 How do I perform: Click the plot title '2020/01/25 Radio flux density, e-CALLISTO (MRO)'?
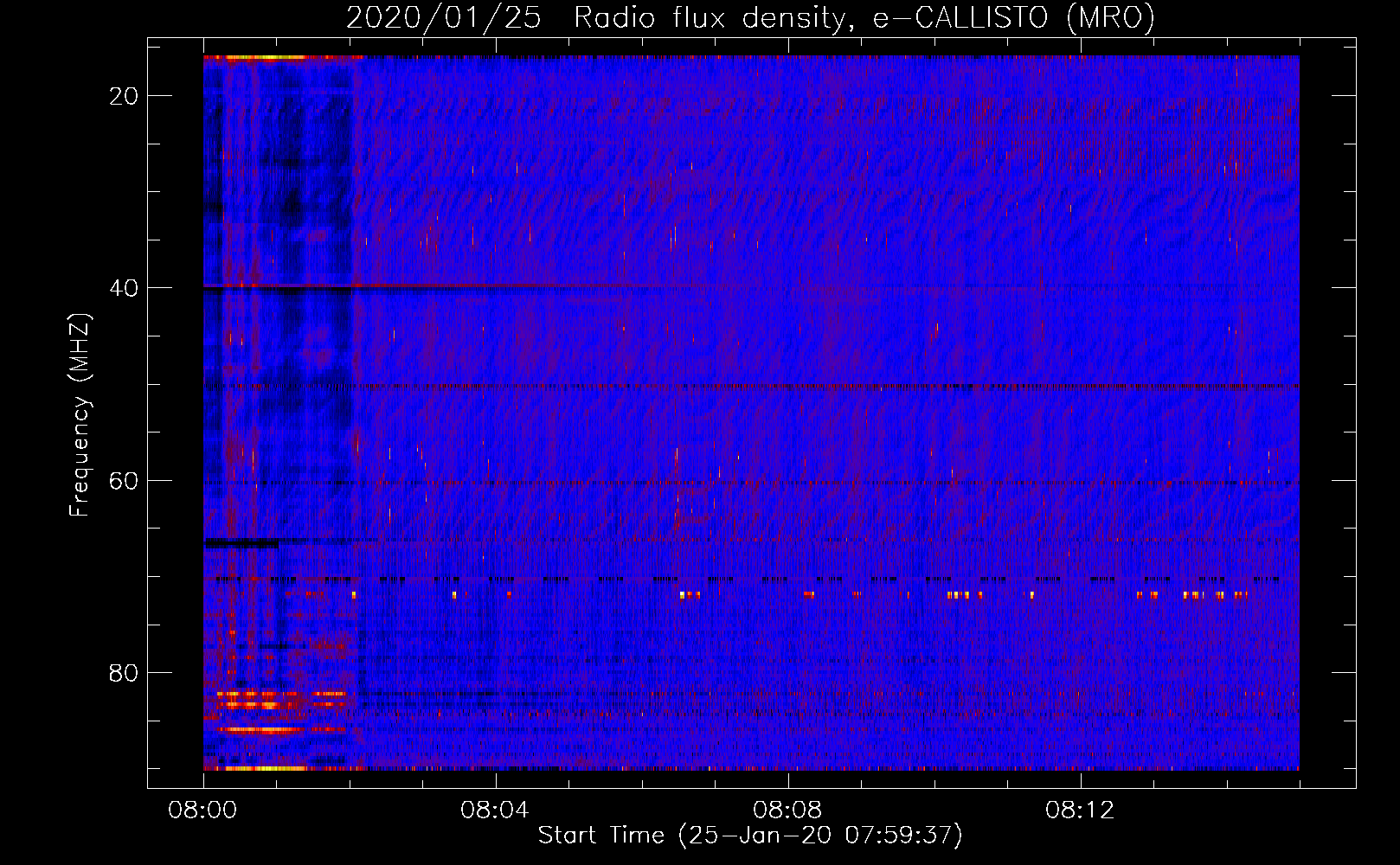click(x=750, y=18)
